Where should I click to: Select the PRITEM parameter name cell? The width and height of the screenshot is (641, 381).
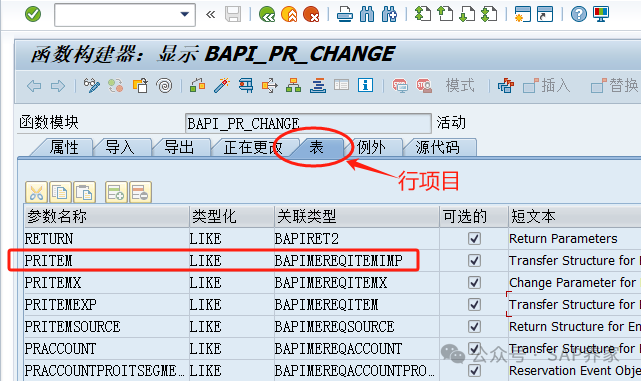pyautogui.click(x=106, y=260)
